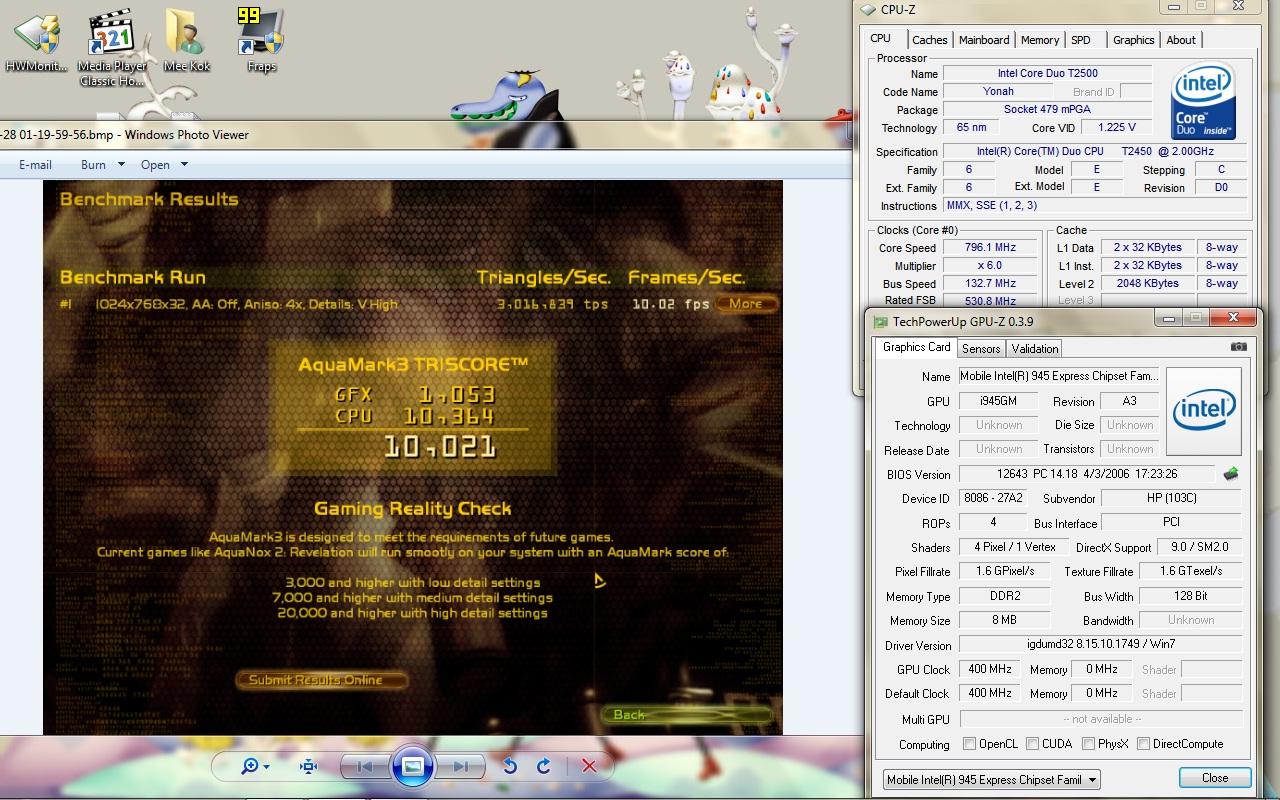Rotate image counterclockwise
The image size is (1280, 800).
pos(510,766)
